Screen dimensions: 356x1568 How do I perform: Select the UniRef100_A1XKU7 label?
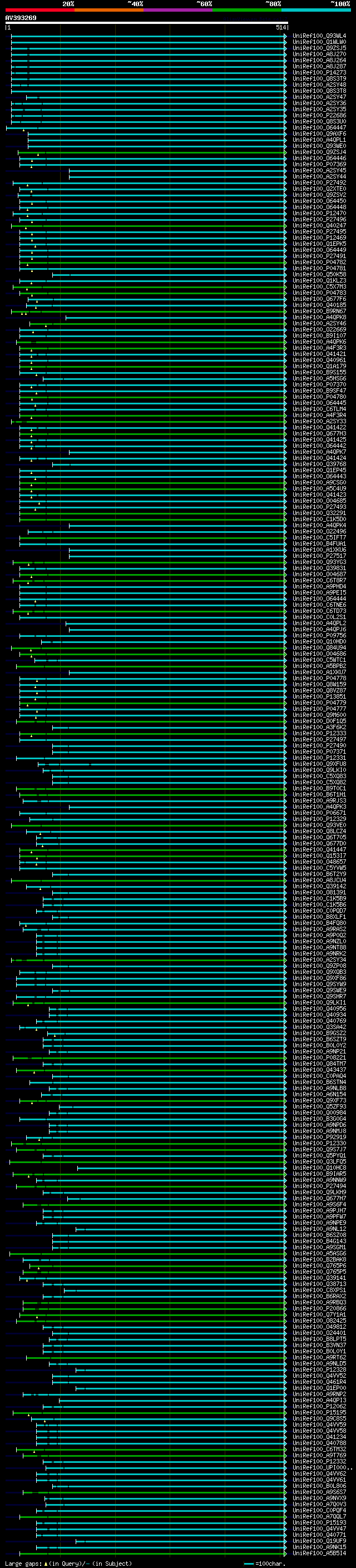click(319, 672)
